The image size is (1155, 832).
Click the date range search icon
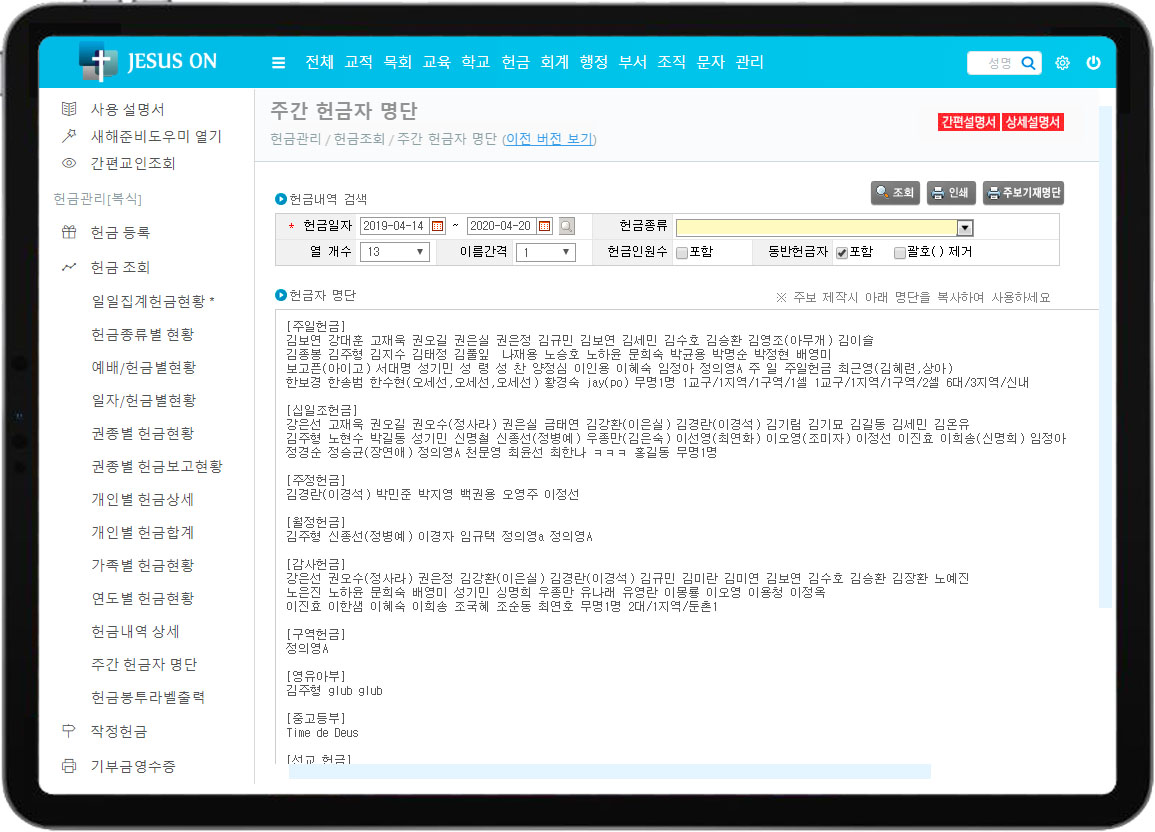coord(567,226)
